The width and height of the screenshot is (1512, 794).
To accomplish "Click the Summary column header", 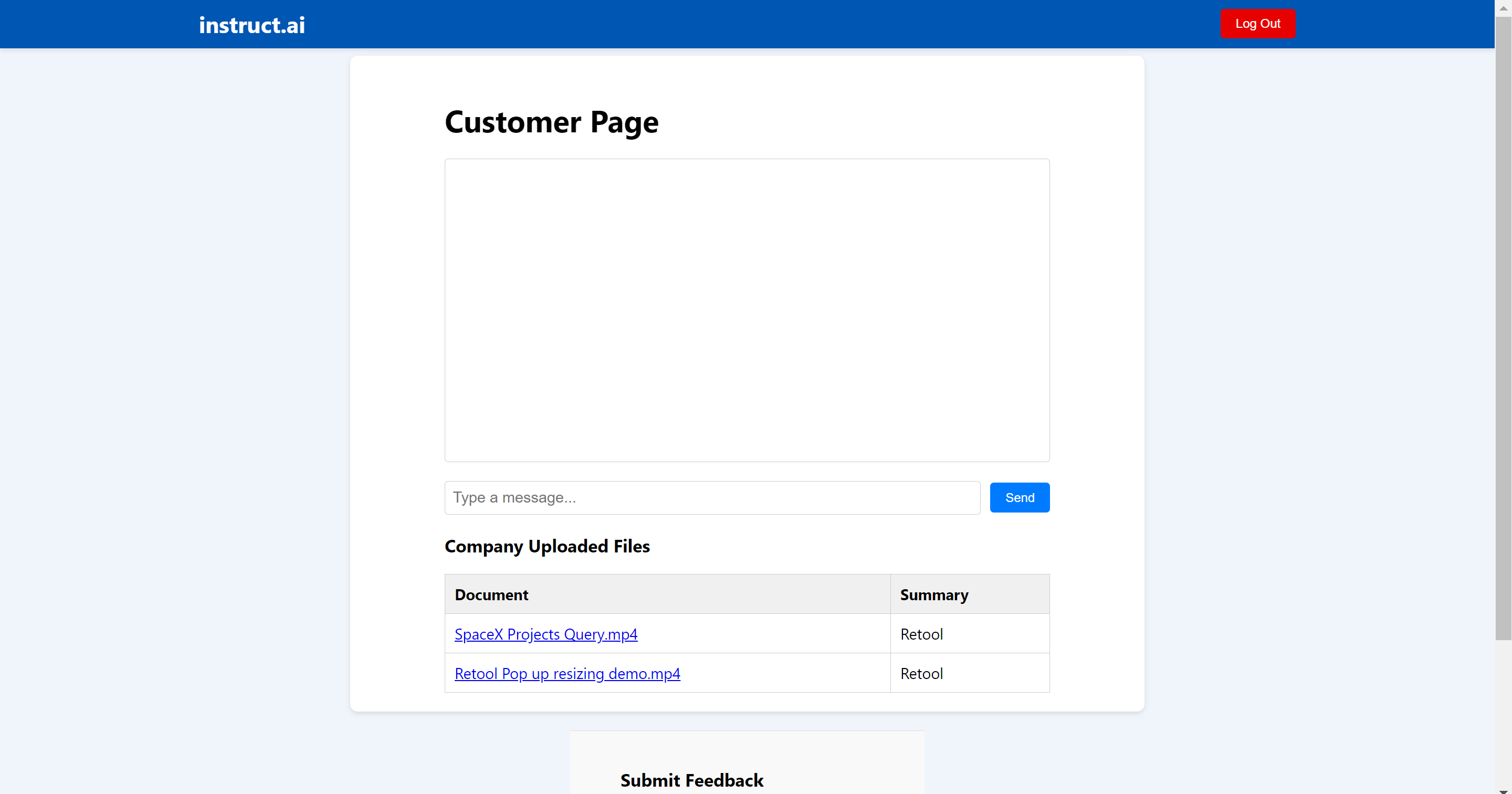I will coord(934,594).
